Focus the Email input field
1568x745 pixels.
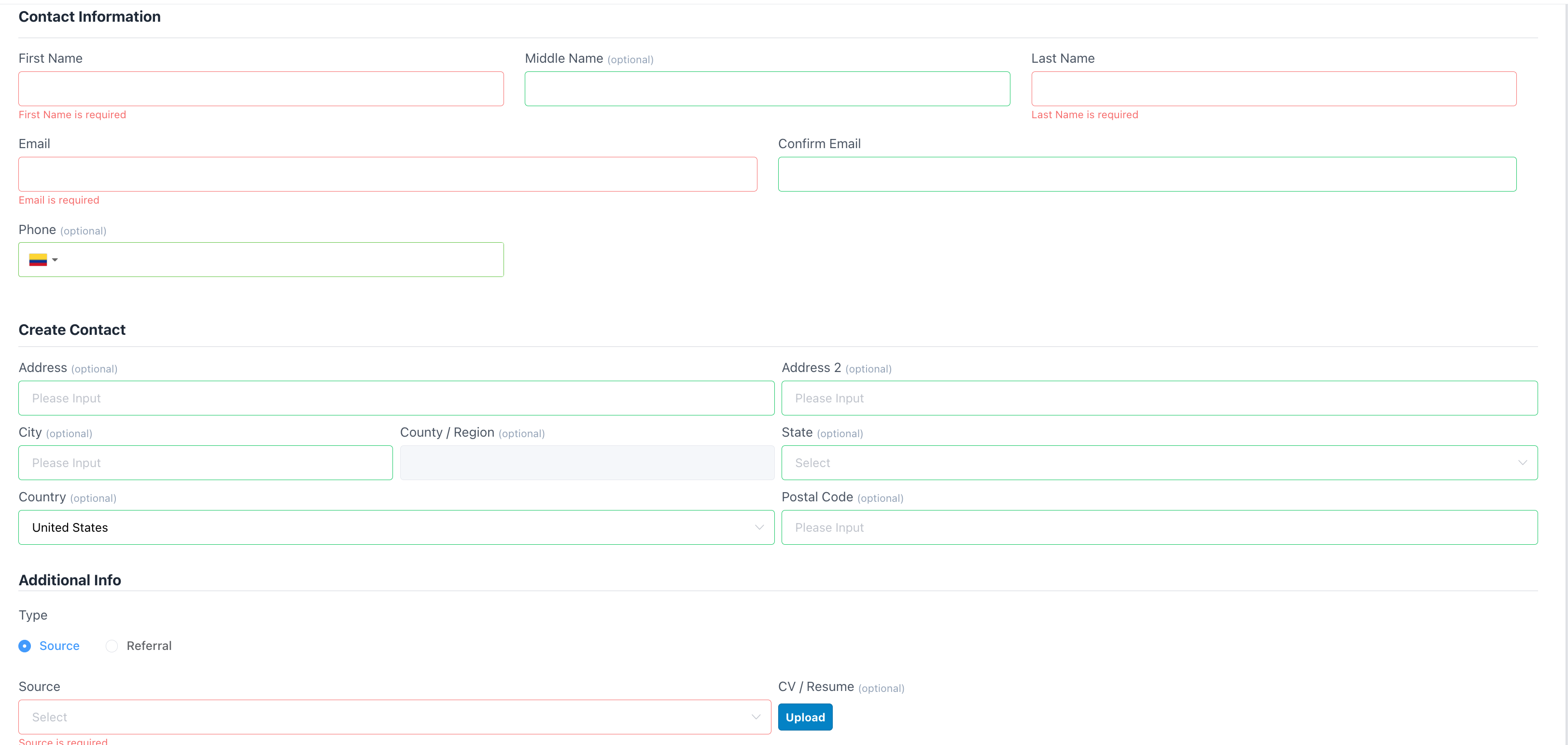pyautogui.click(x=388, y=175)
